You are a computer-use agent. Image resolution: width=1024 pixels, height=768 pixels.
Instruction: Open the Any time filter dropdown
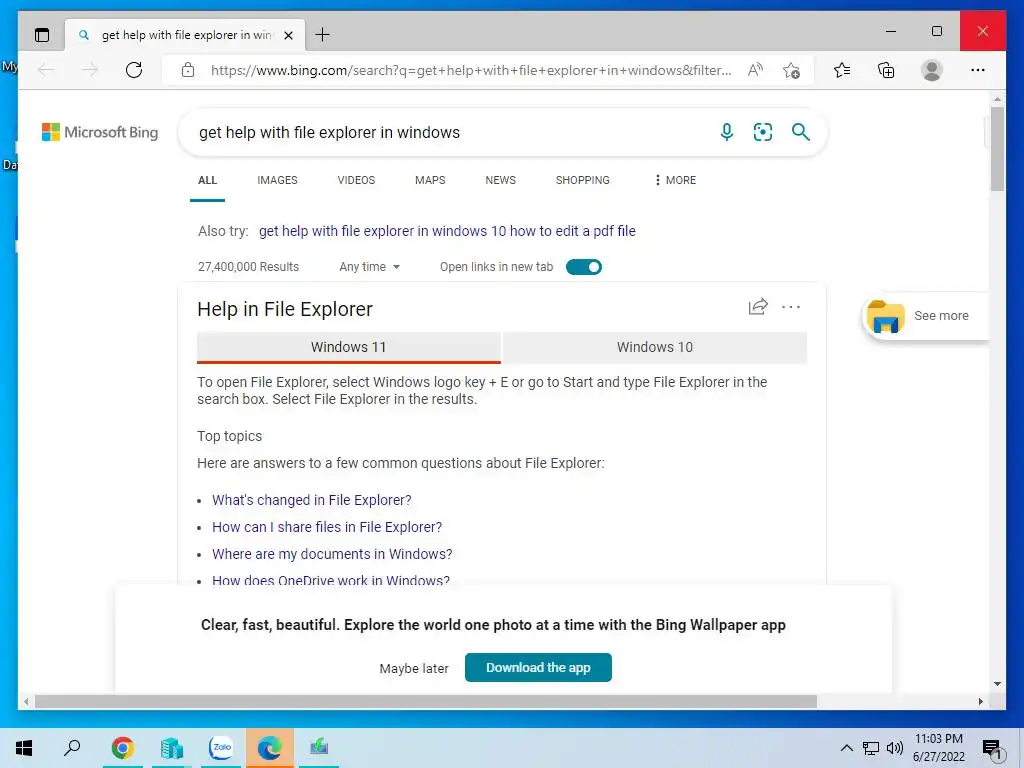point(370,266)
